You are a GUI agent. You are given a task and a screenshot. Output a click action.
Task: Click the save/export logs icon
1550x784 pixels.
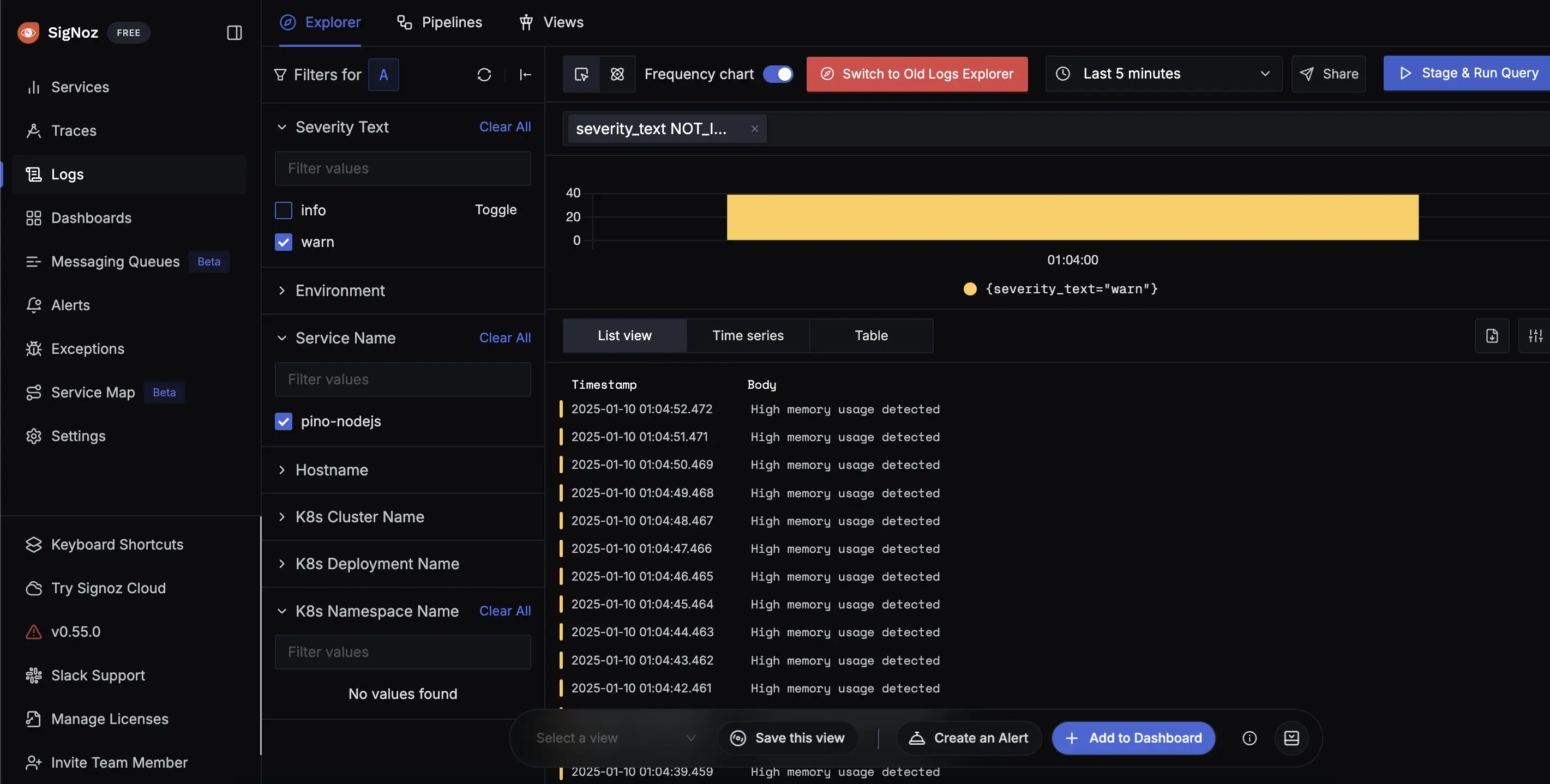(x=1492, y=335)
